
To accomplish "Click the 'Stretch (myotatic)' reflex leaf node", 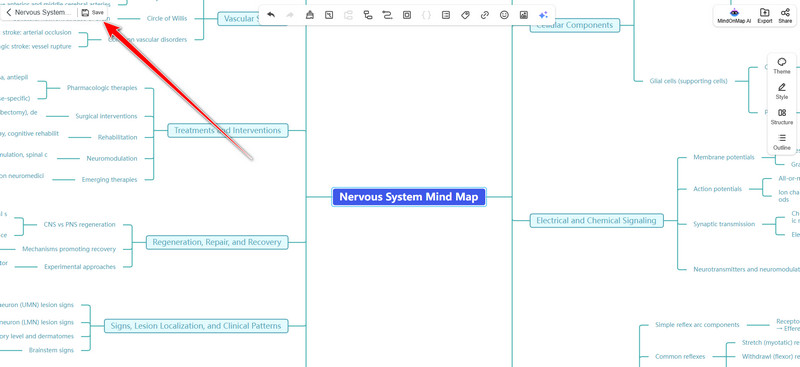I will click(x=770, y=342).
